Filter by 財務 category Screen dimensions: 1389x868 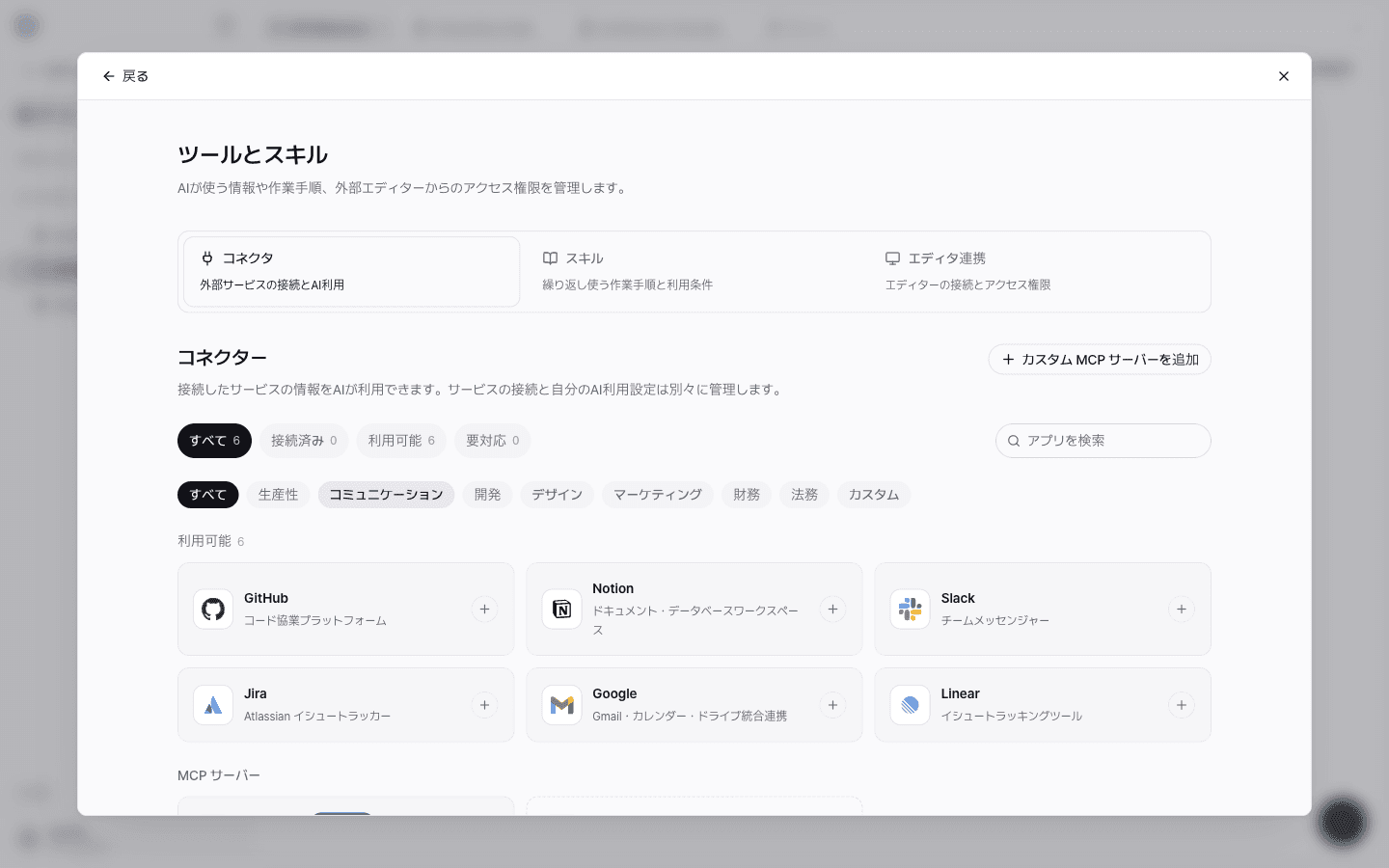point(747,495)
